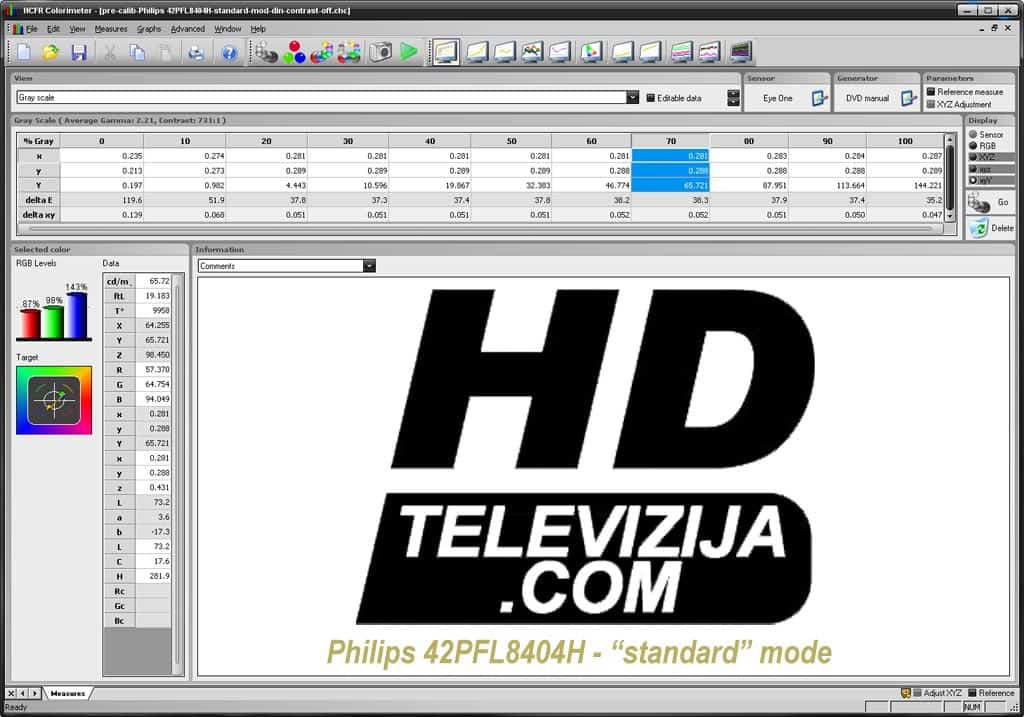This screenshot has height=717, width=1024.
Task: Click the X beside the tab arrows
Action: [x=11, y=693]
